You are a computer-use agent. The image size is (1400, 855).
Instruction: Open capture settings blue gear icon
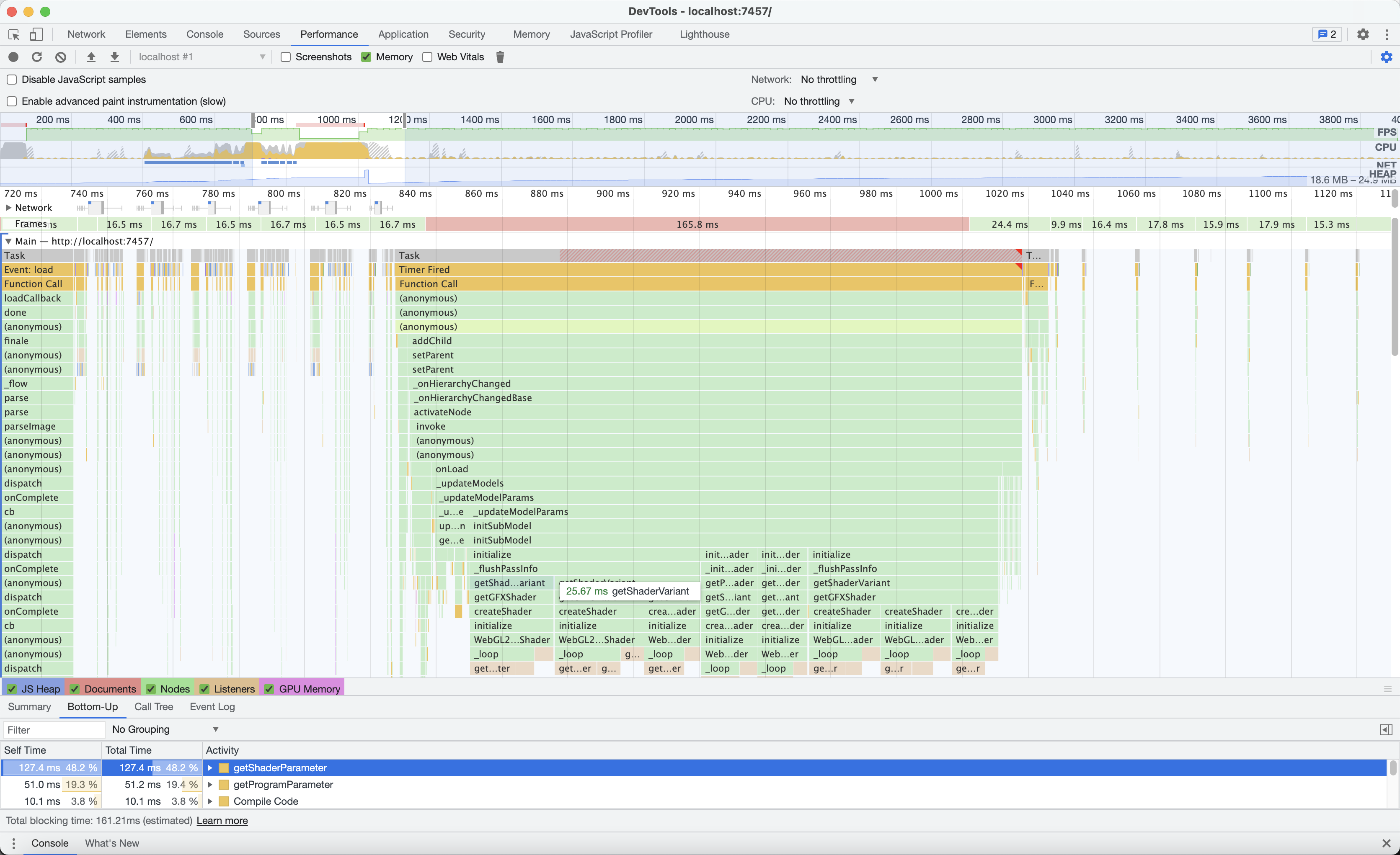point(1386,57)
